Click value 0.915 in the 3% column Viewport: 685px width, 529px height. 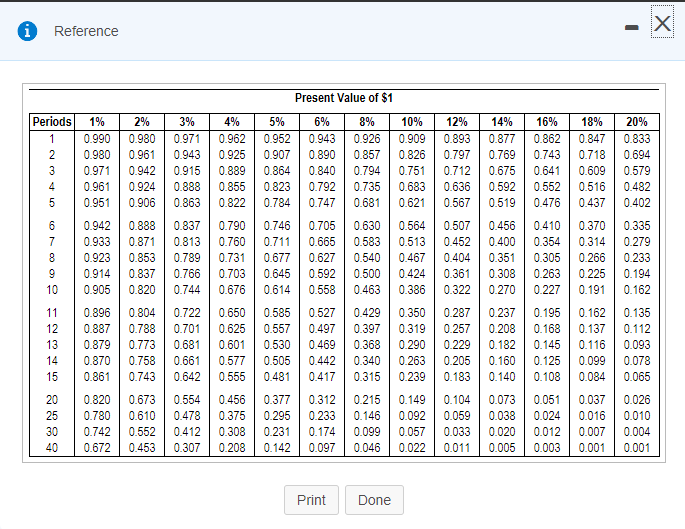click(187, 171)
